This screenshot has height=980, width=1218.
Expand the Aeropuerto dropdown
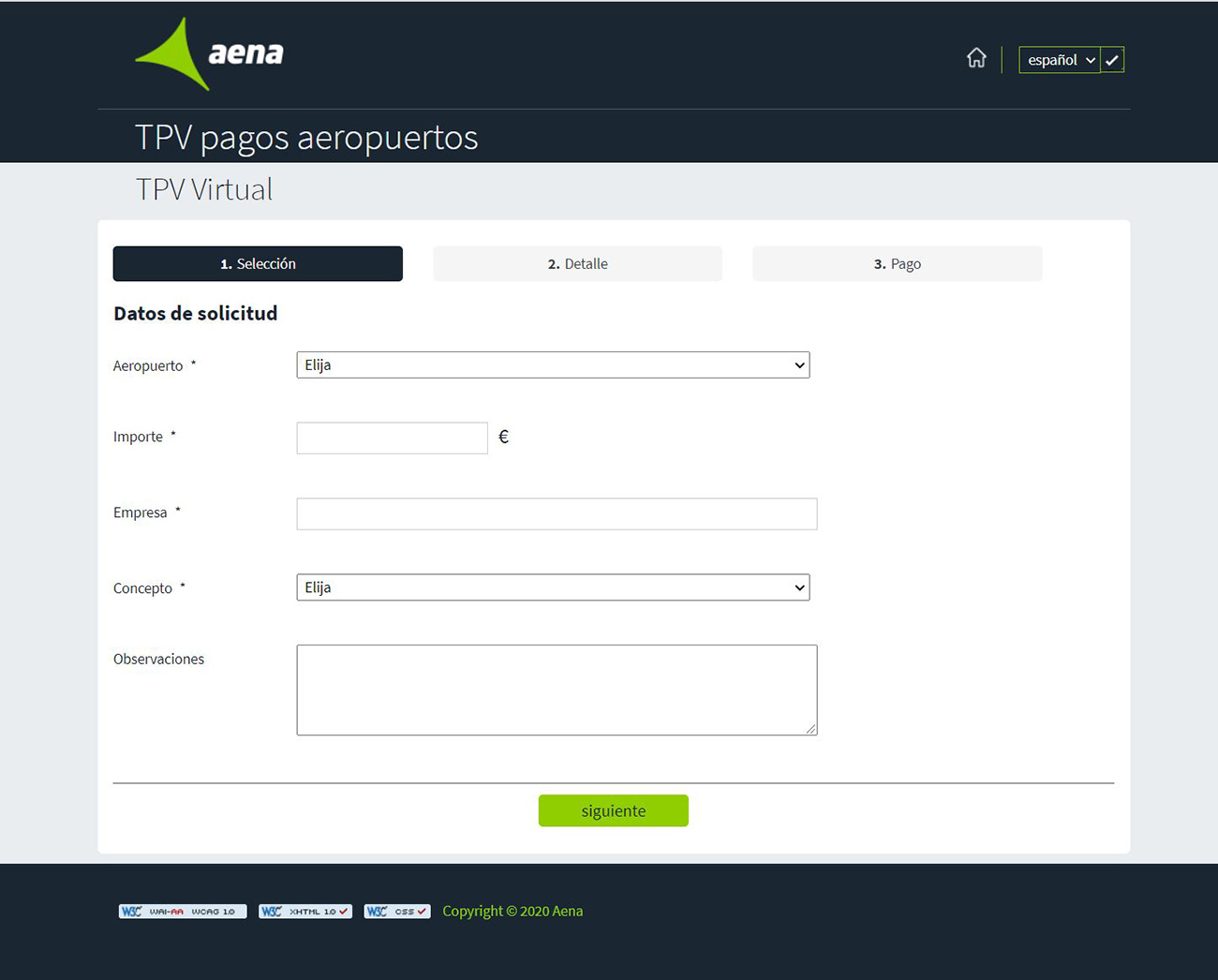(x=553, y=365)
